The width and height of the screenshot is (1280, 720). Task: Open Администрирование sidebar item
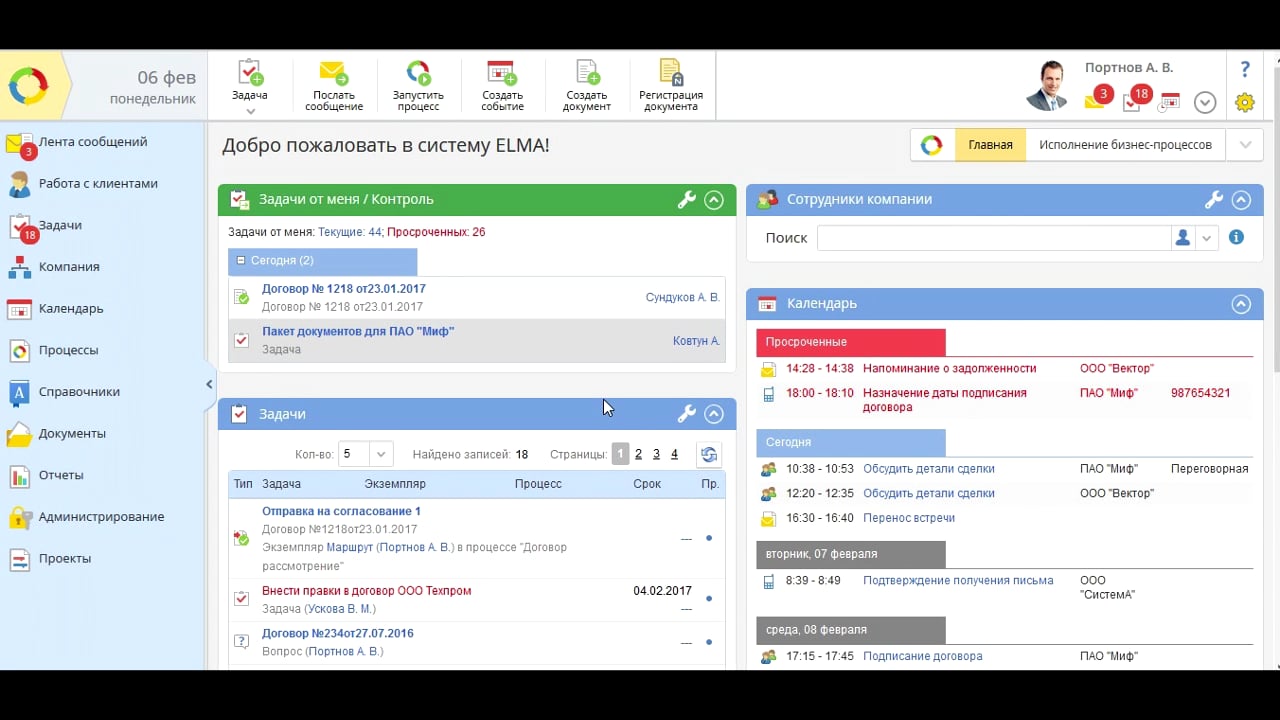pyautogui.click(x=100, y=517)
